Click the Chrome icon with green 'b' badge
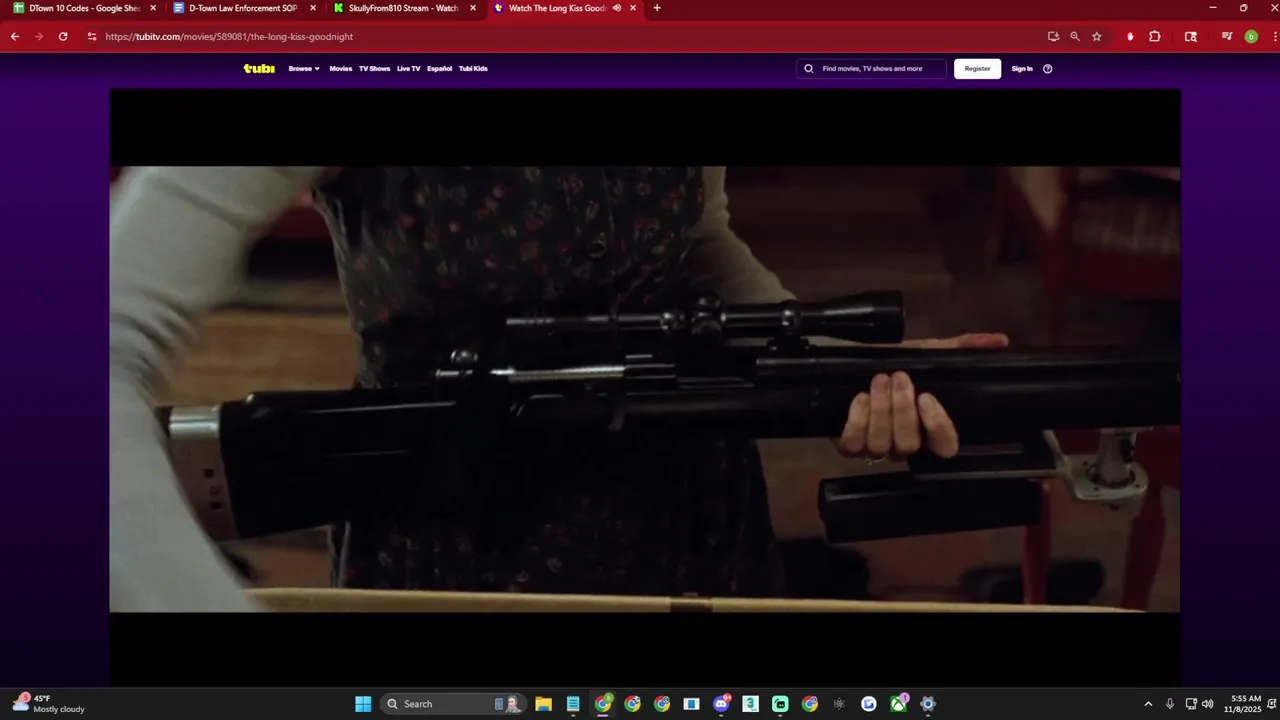Viewport: 1280px width, 720px height. click(x=603, y=704)
